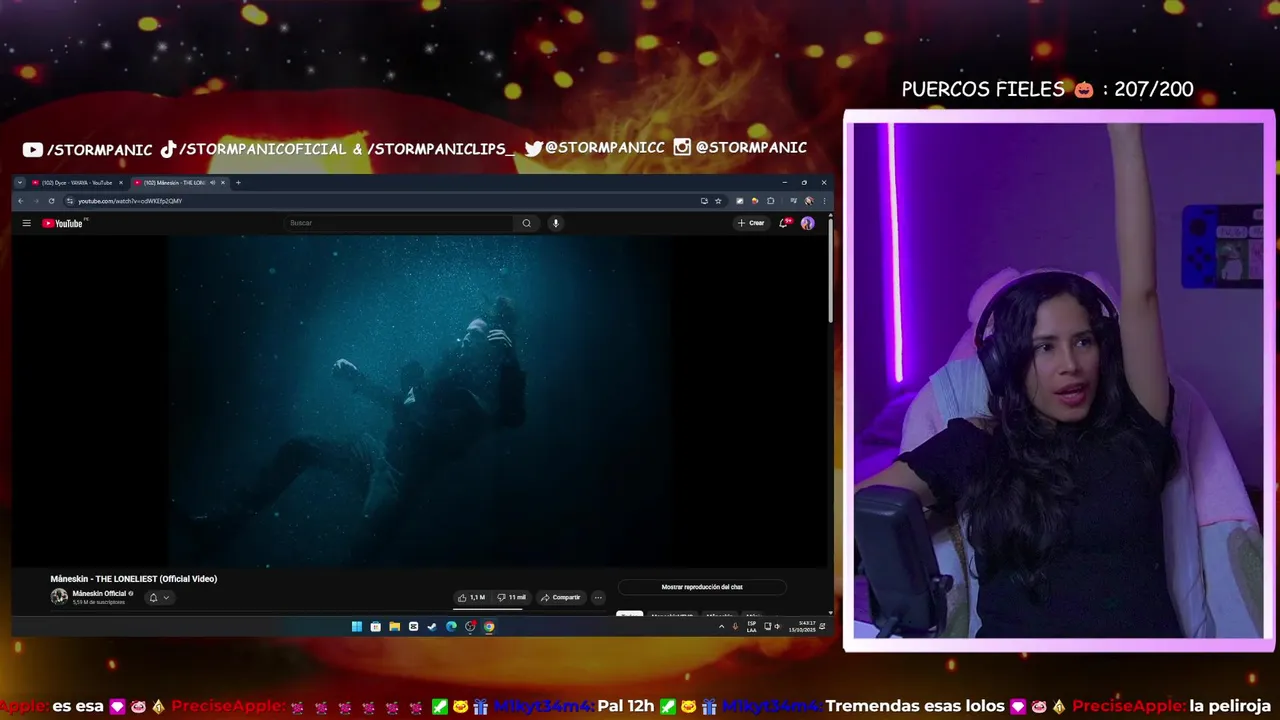The height and width of the screenshot is (720, 1280).
Task: Open a new browser tab
Action: click(238, 182)
